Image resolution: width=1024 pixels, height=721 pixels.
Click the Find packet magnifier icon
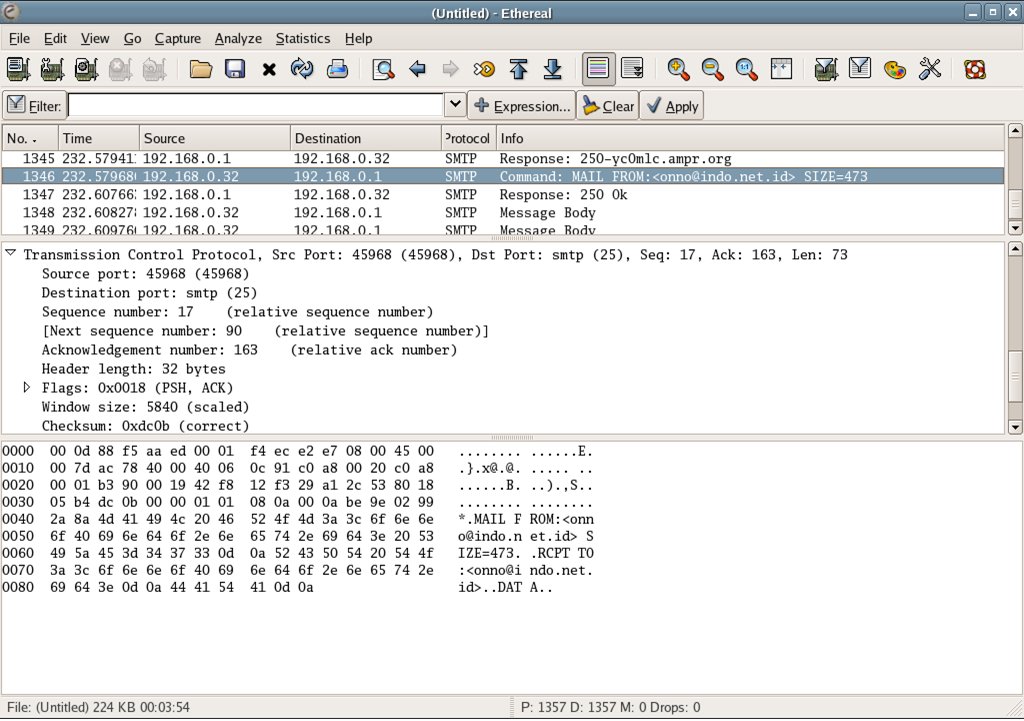coord(383,69)
